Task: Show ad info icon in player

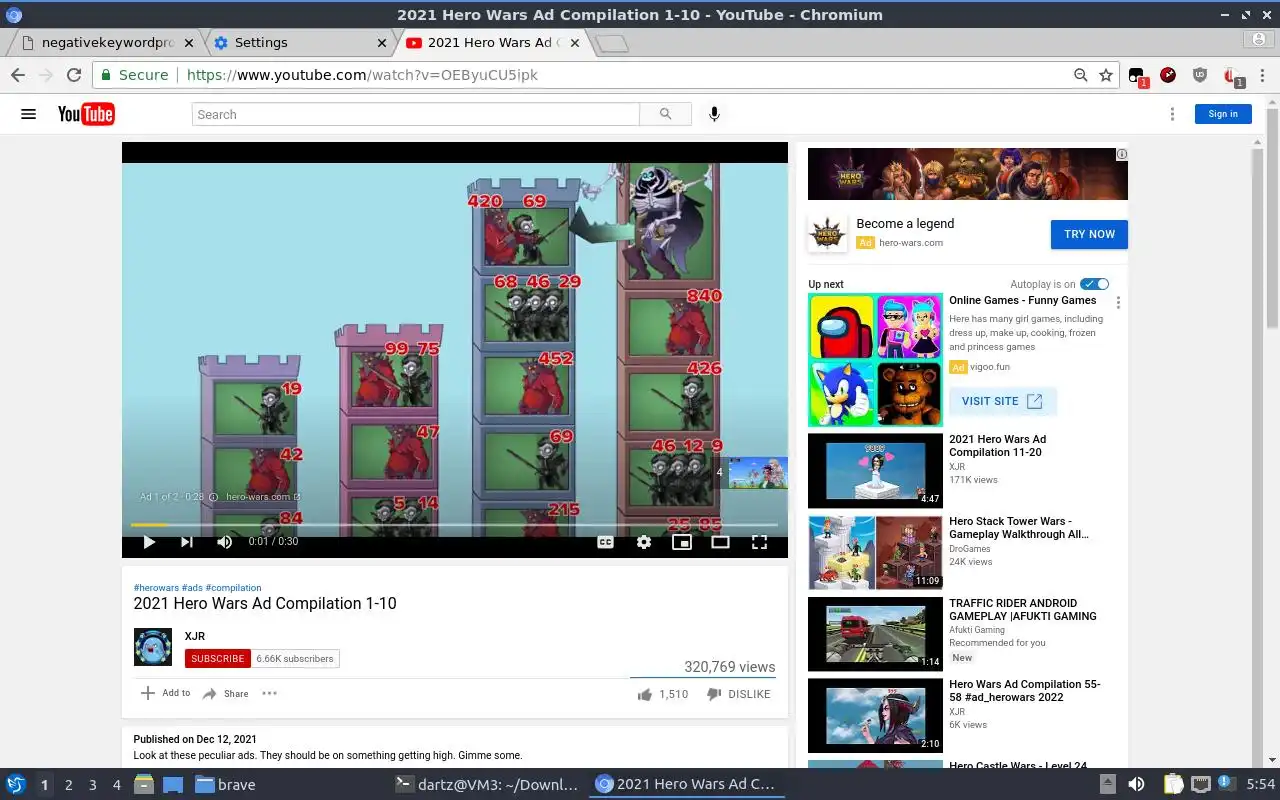Action: point(213,497)
